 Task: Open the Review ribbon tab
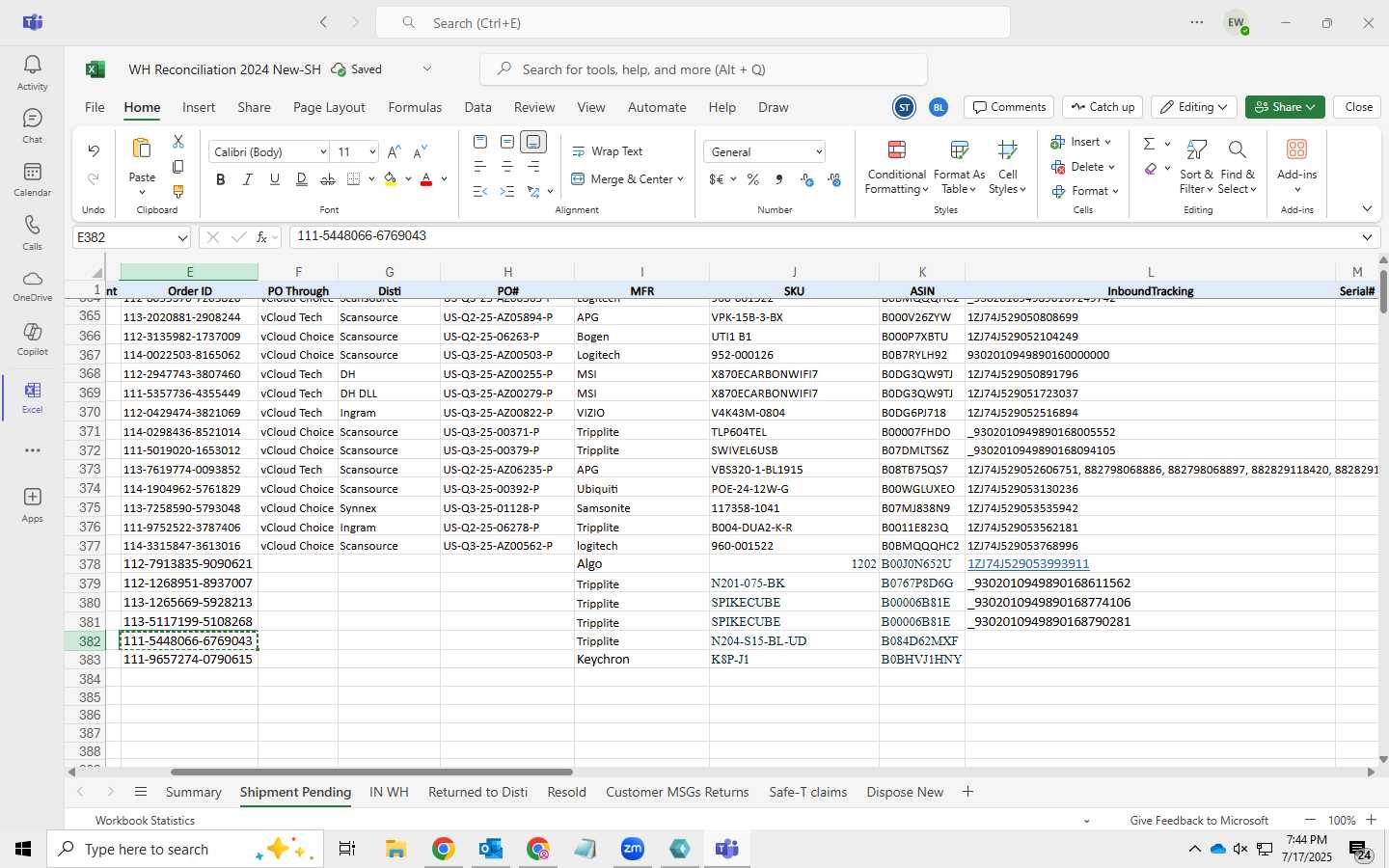[x=534, y=107]
